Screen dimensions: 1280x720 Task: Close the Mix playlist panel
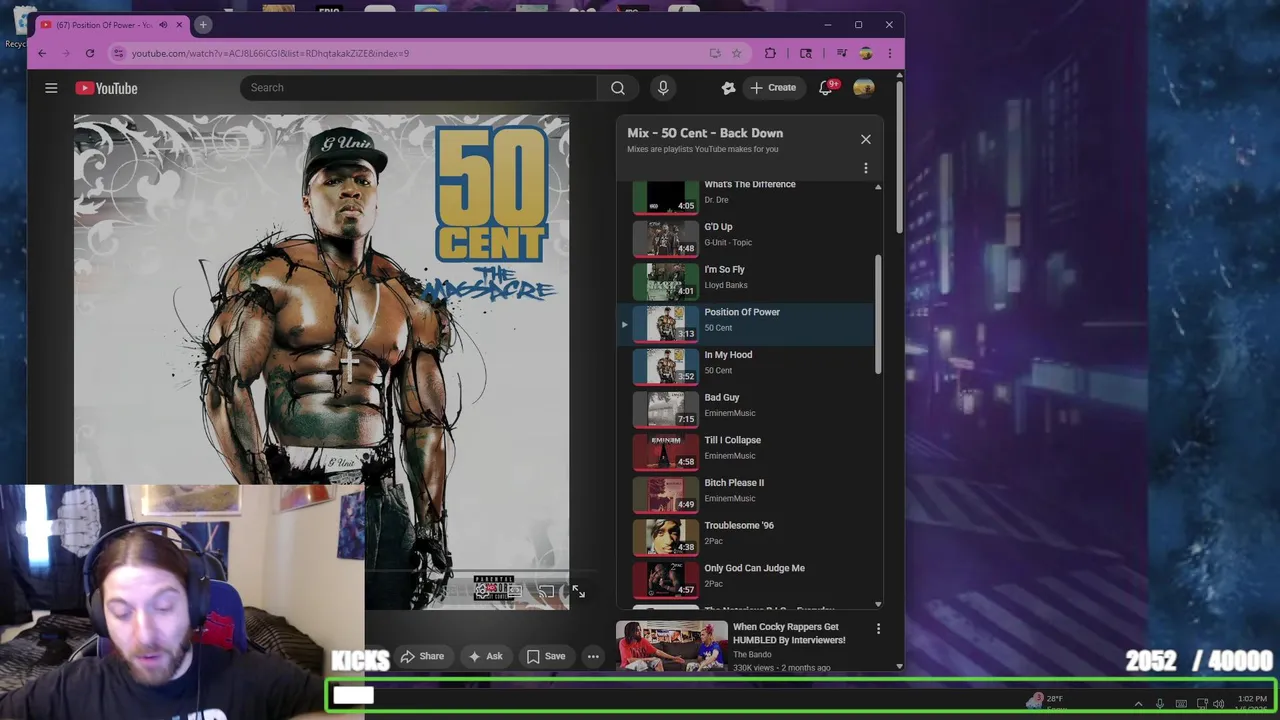[x=866, y=139]
